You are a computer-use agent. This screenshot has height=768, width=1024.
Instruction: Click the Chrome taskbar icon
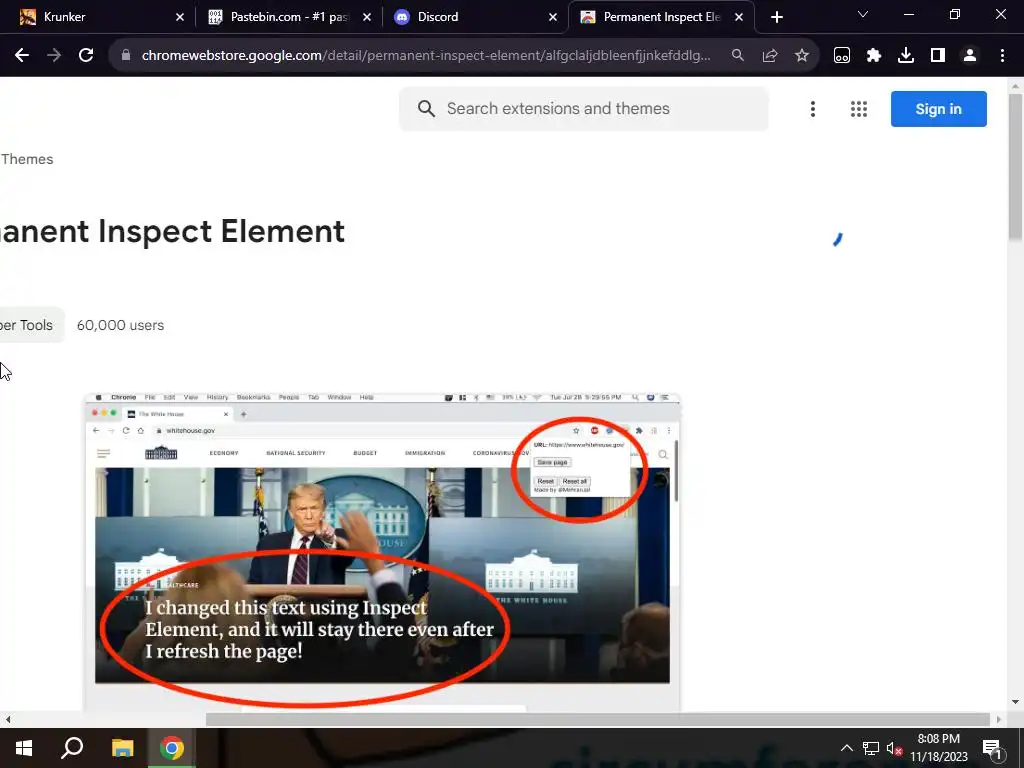coord(171,748)
